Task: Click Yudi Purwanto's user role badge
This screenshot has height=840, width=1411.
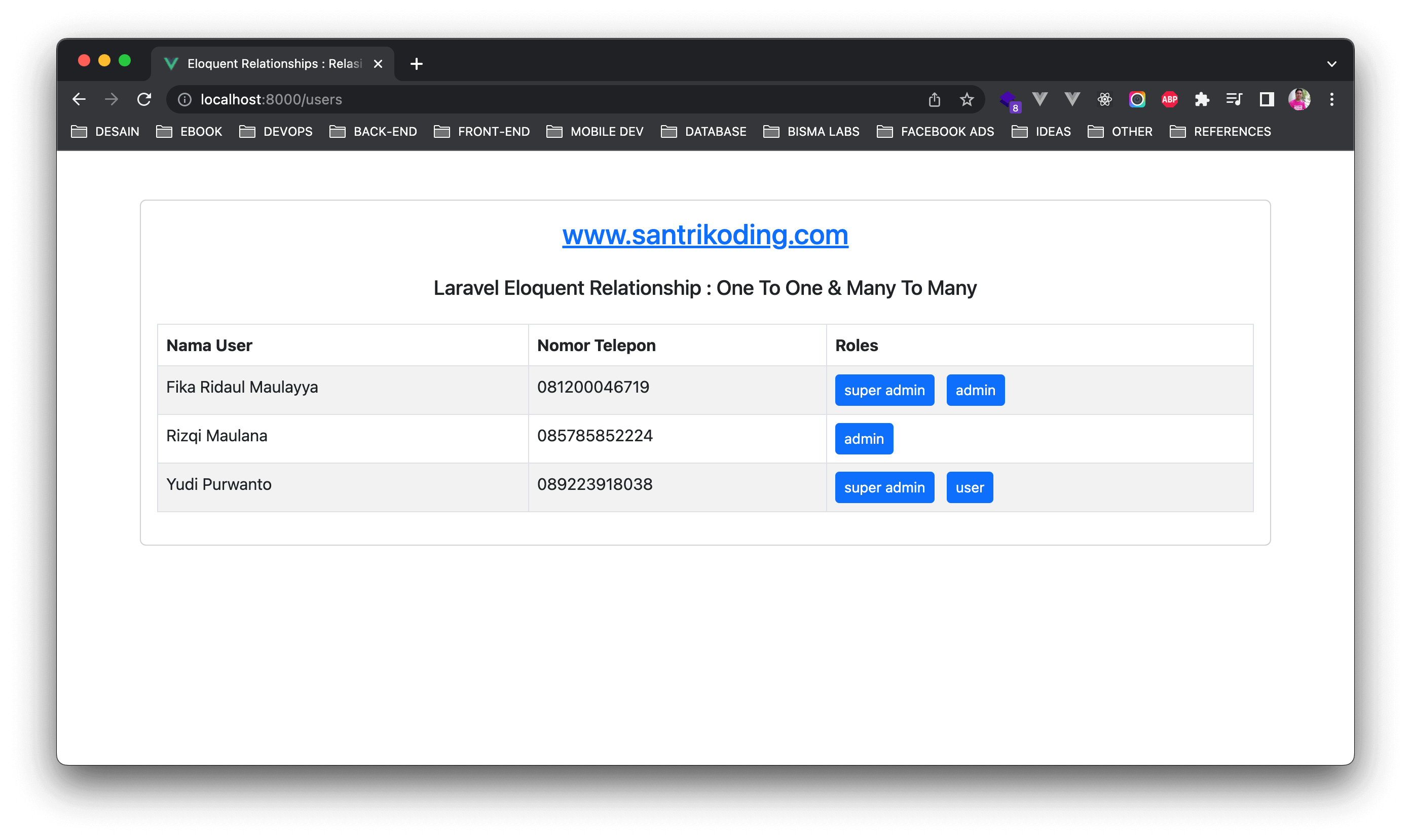Action: click(970, 487)
